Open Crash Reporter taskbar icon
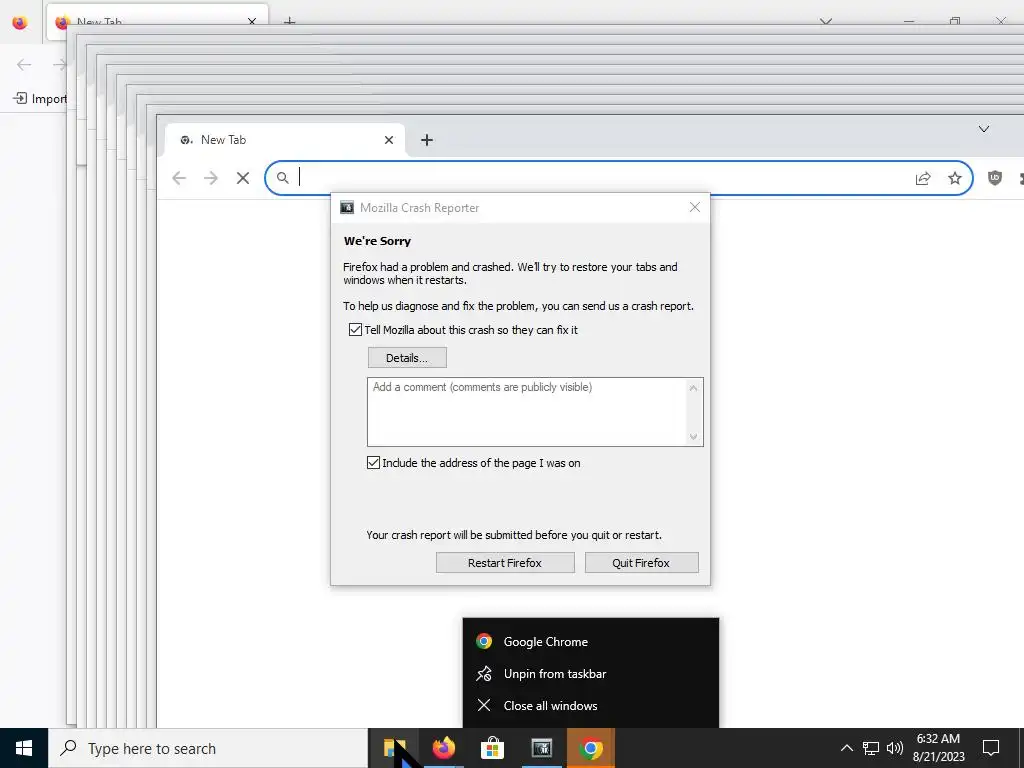 coord(541,748)
